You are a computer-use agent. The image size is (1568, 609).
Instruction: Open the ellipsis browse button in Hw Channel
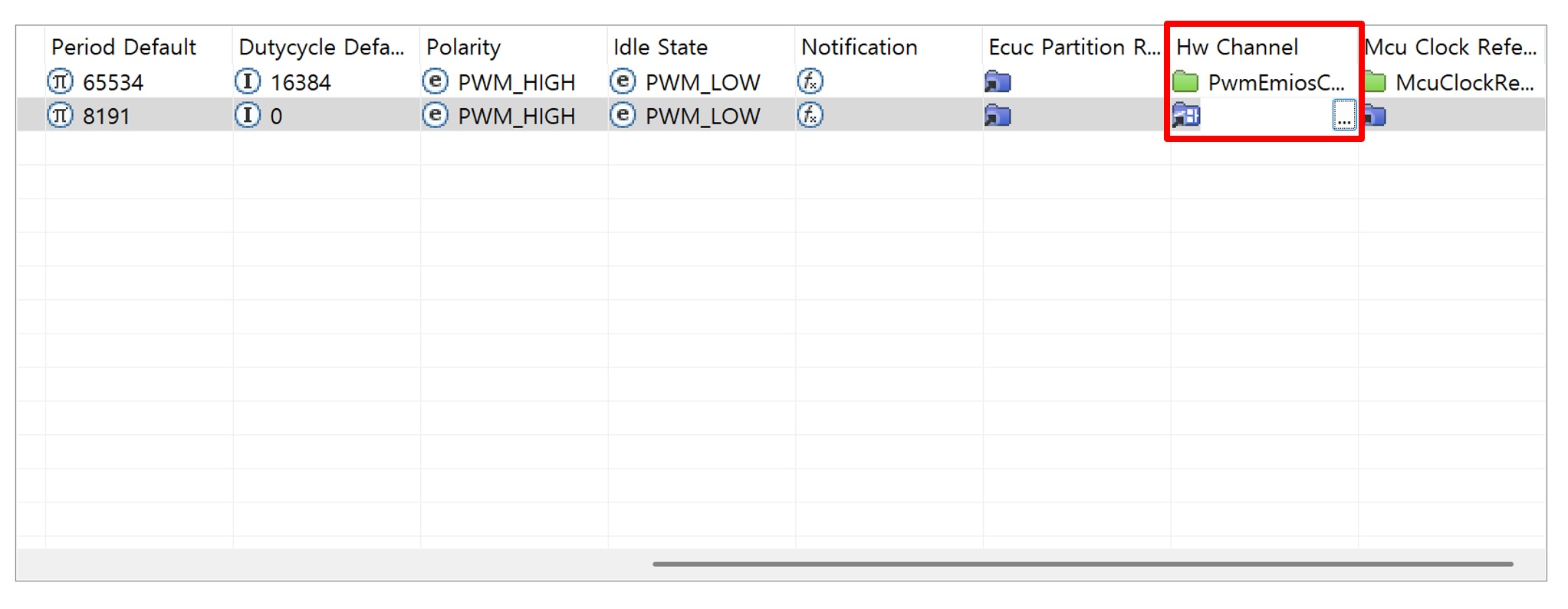click(1343, 117)
